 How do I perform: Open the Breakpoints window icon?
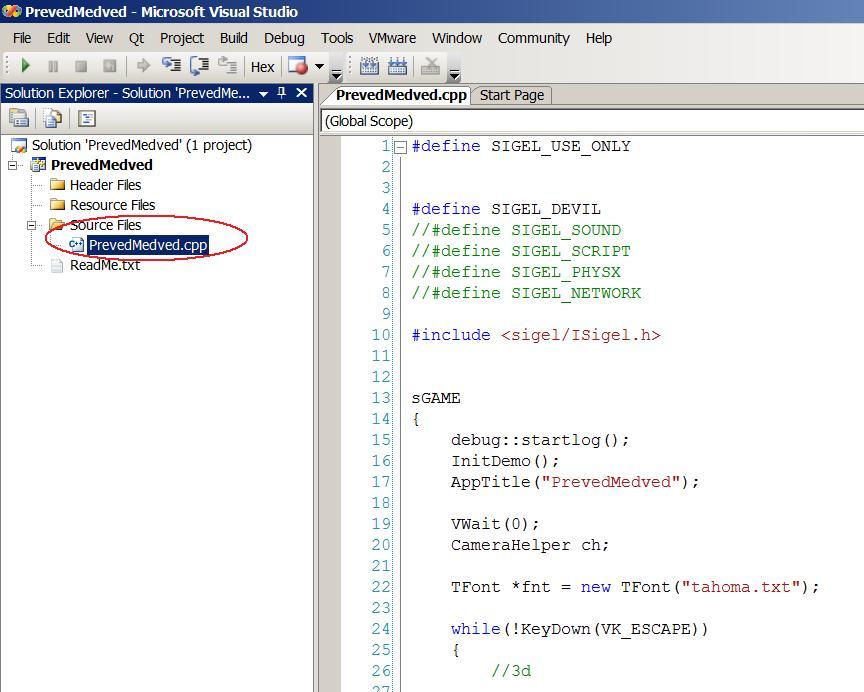298,66
